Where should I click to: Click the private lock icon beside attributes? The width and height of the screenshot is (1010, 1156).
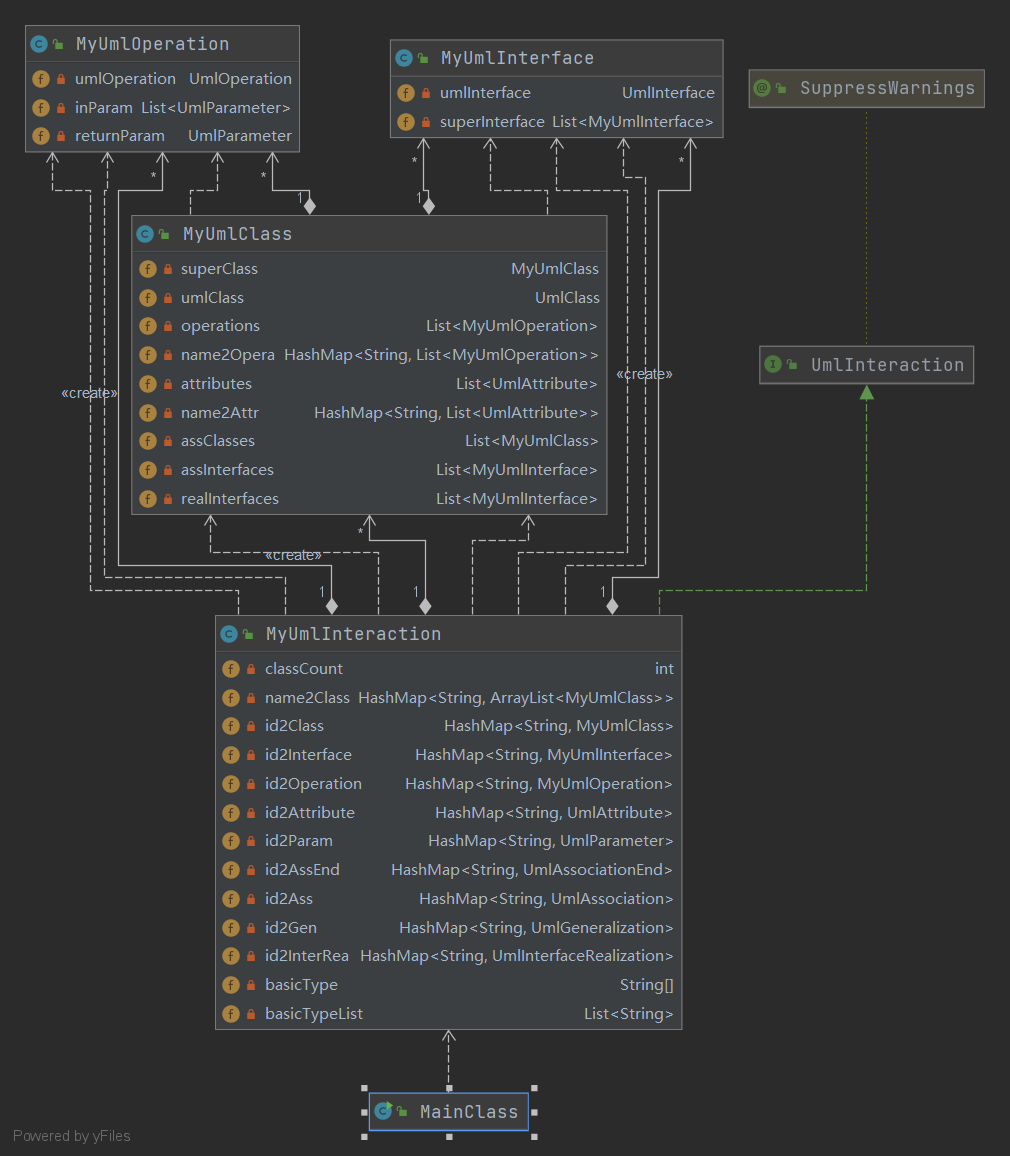point(168,384)
